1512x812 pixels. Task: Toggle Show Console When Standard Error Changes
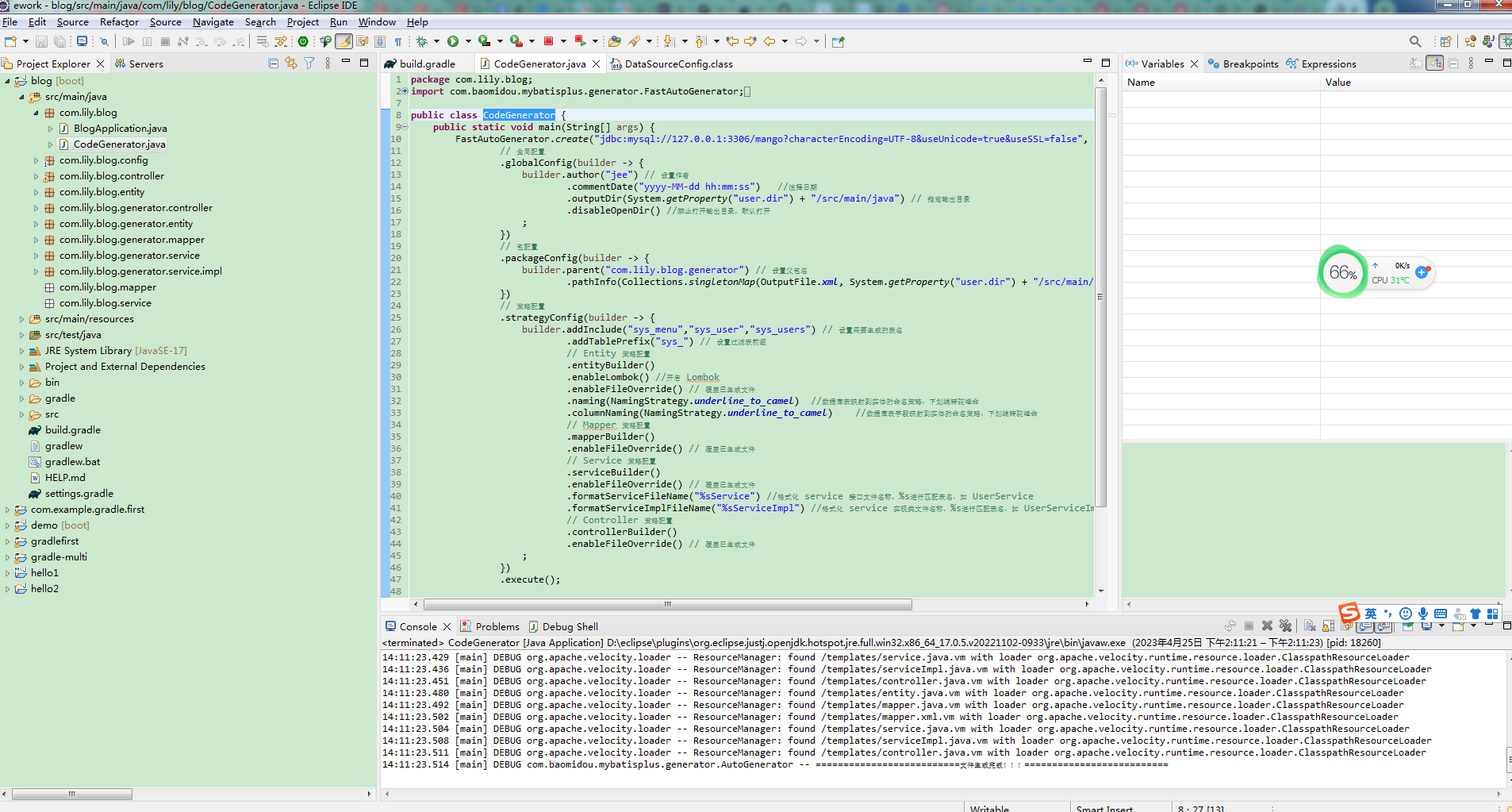point(1383,626)
